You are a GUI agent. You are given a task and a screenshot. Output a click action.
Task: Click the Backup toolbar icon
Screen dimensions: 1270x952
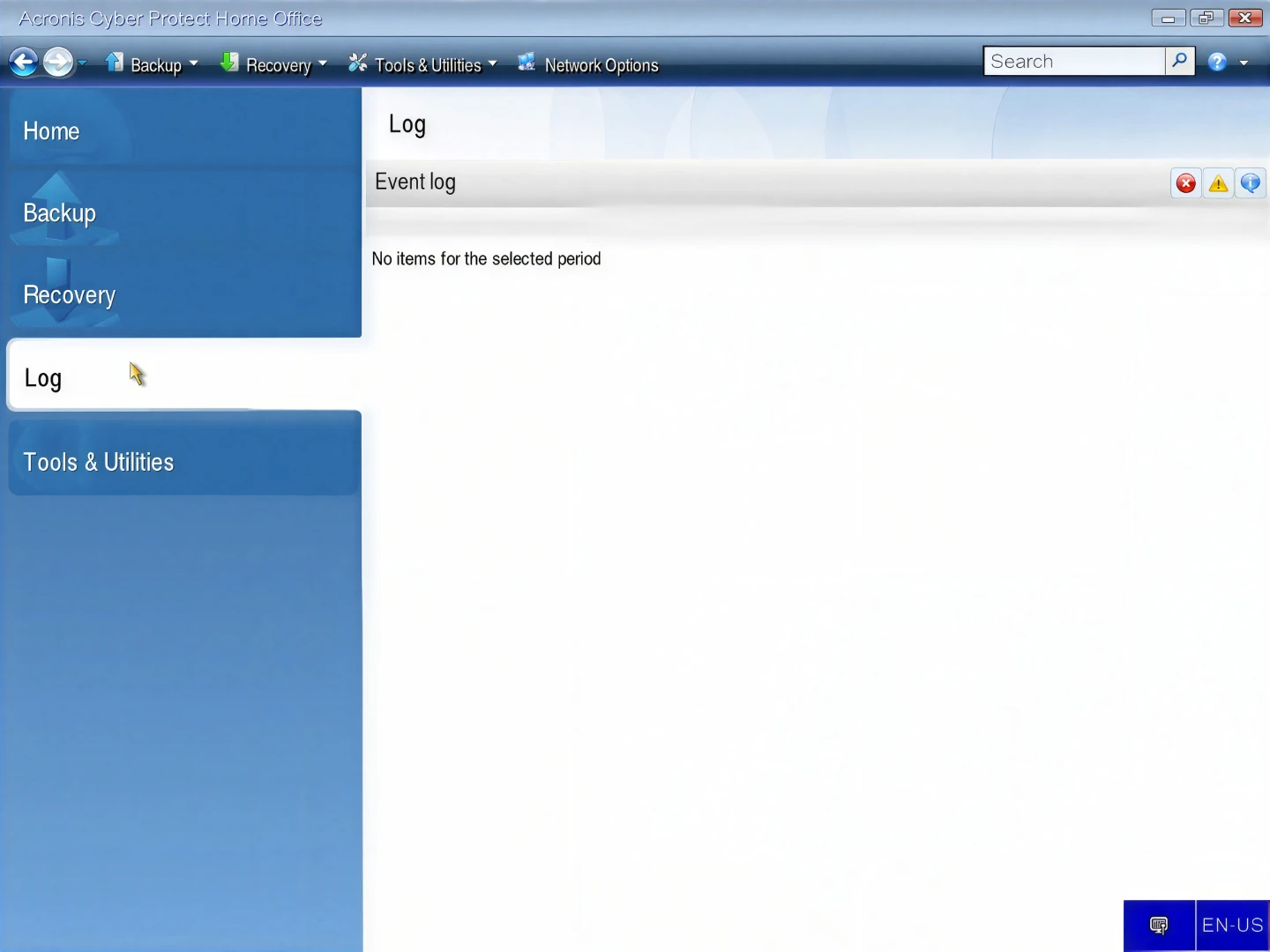click(115, 63)
